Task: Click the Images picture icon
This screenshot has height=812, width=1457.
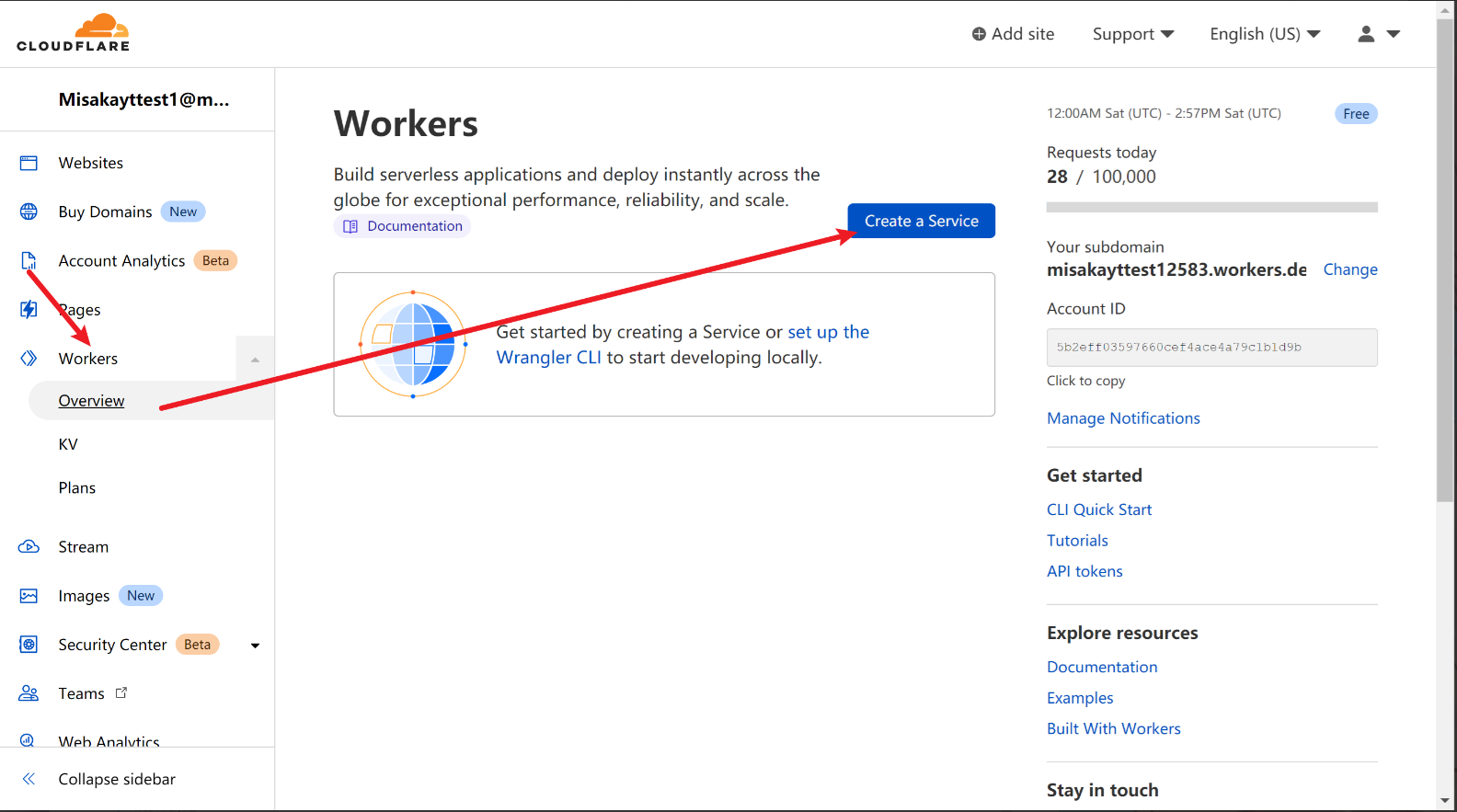Action: pyautogui.click(x=29, y=596)
